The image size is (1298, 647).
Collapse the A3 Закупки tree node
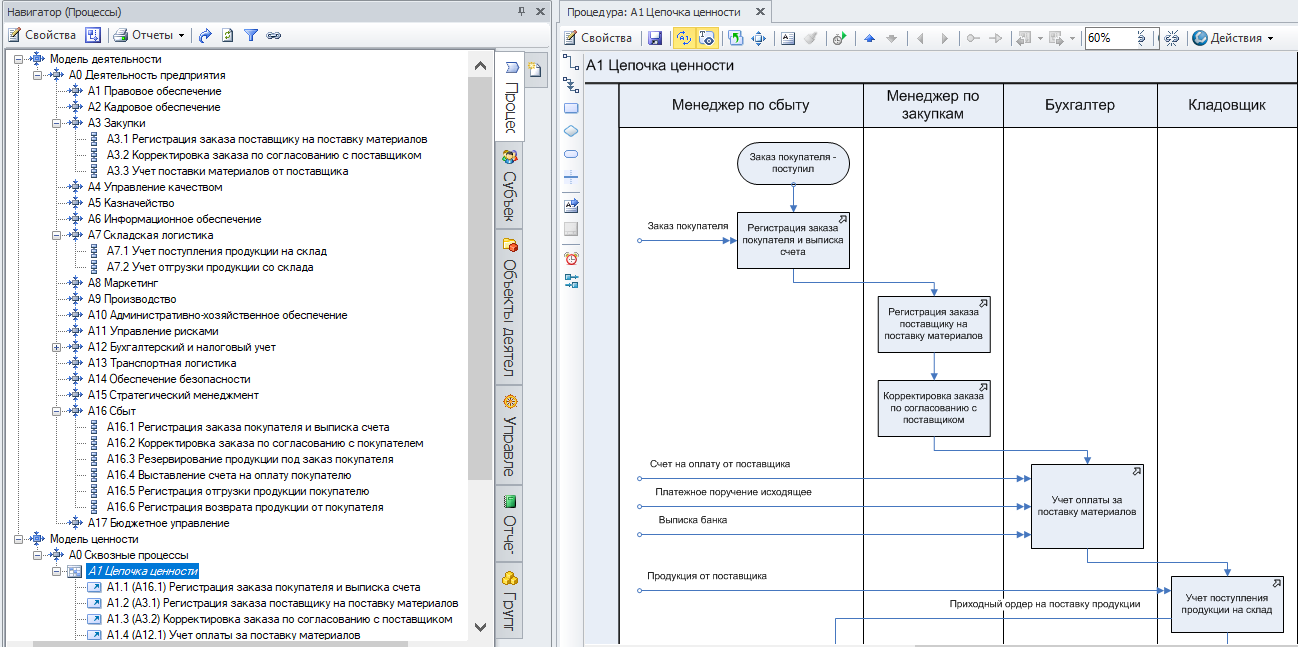click(56, 123)
